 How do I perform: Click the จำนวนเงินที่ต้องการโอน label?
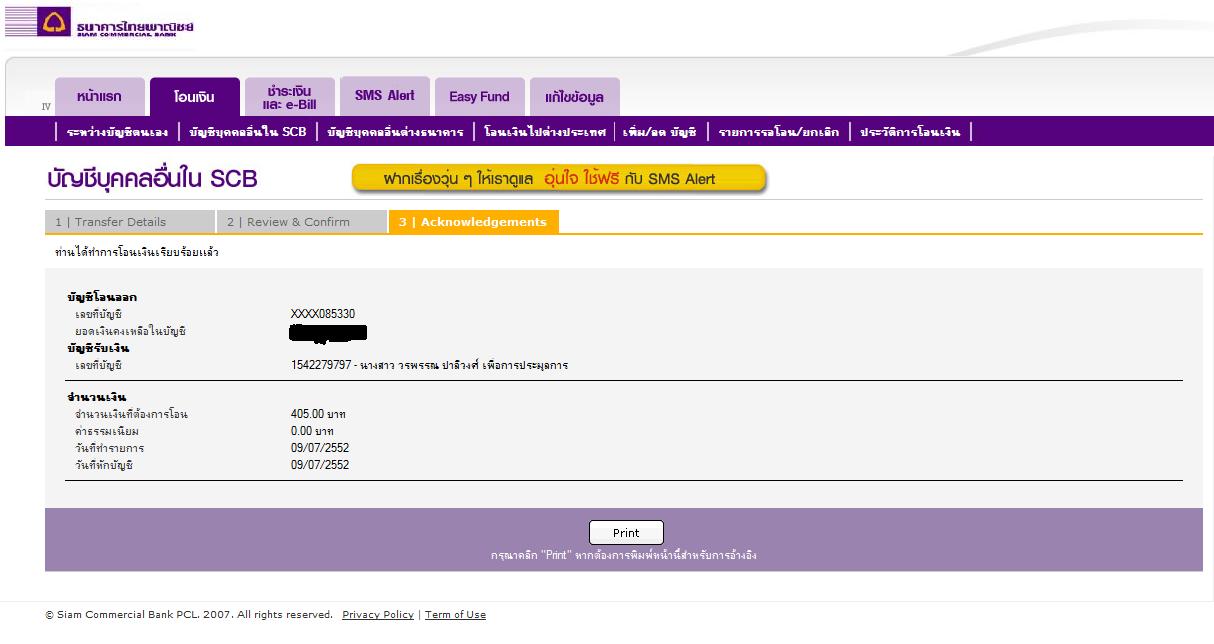pyautogui.click(x=131, y=414)
